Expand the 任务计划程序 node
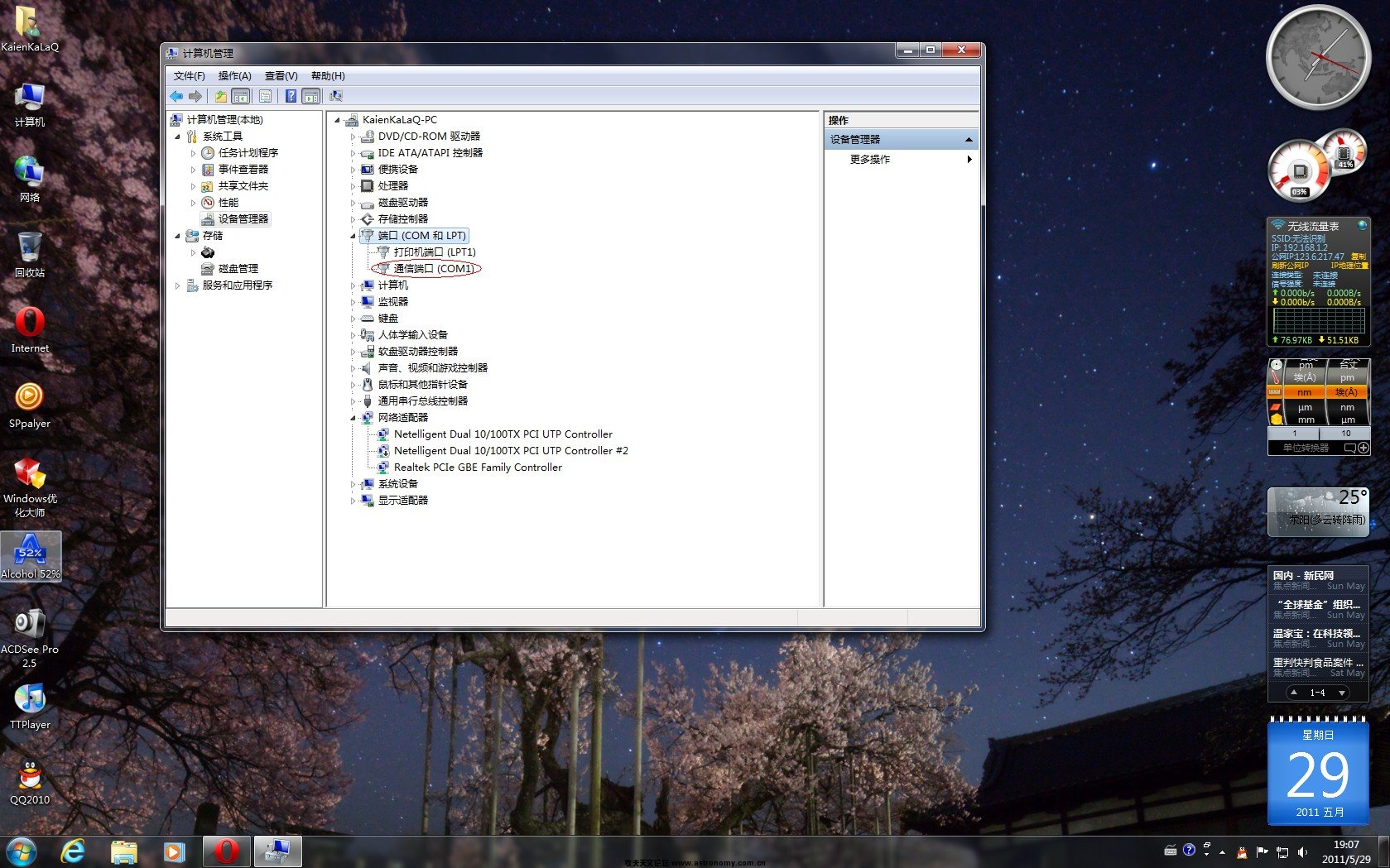The width and height of the screenshot is (1390, 868). tap(193, 153)
